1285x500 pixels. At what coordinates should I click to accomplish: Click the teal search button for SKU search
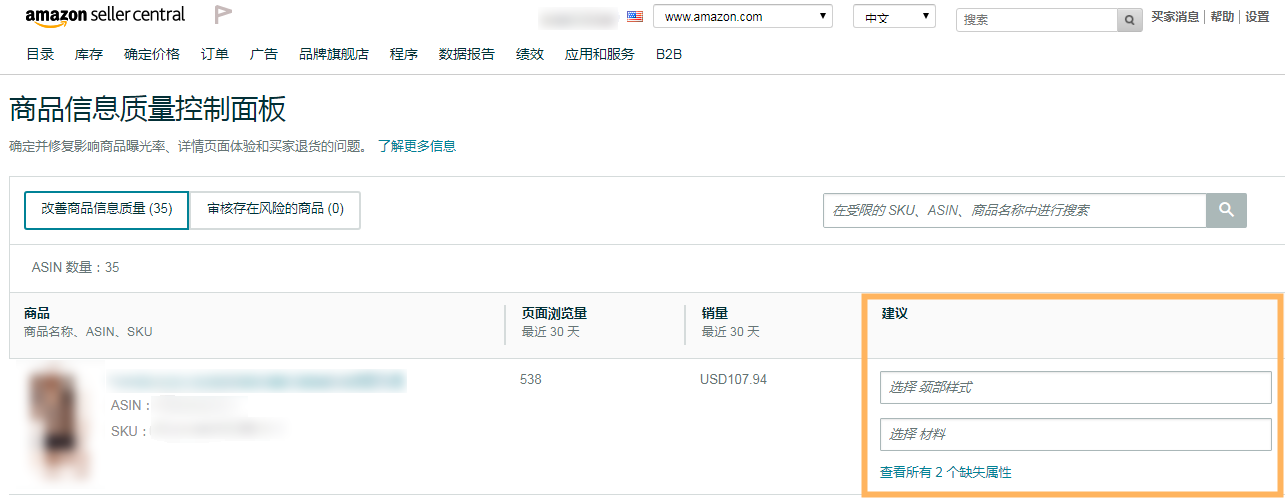(x=1227, y=210)
